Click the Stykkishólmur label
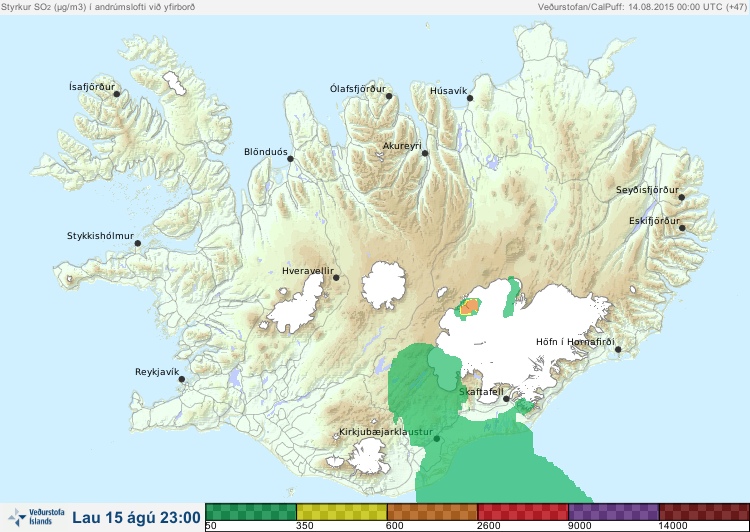This screenshot has width=750, height=532. pos(100,236)
